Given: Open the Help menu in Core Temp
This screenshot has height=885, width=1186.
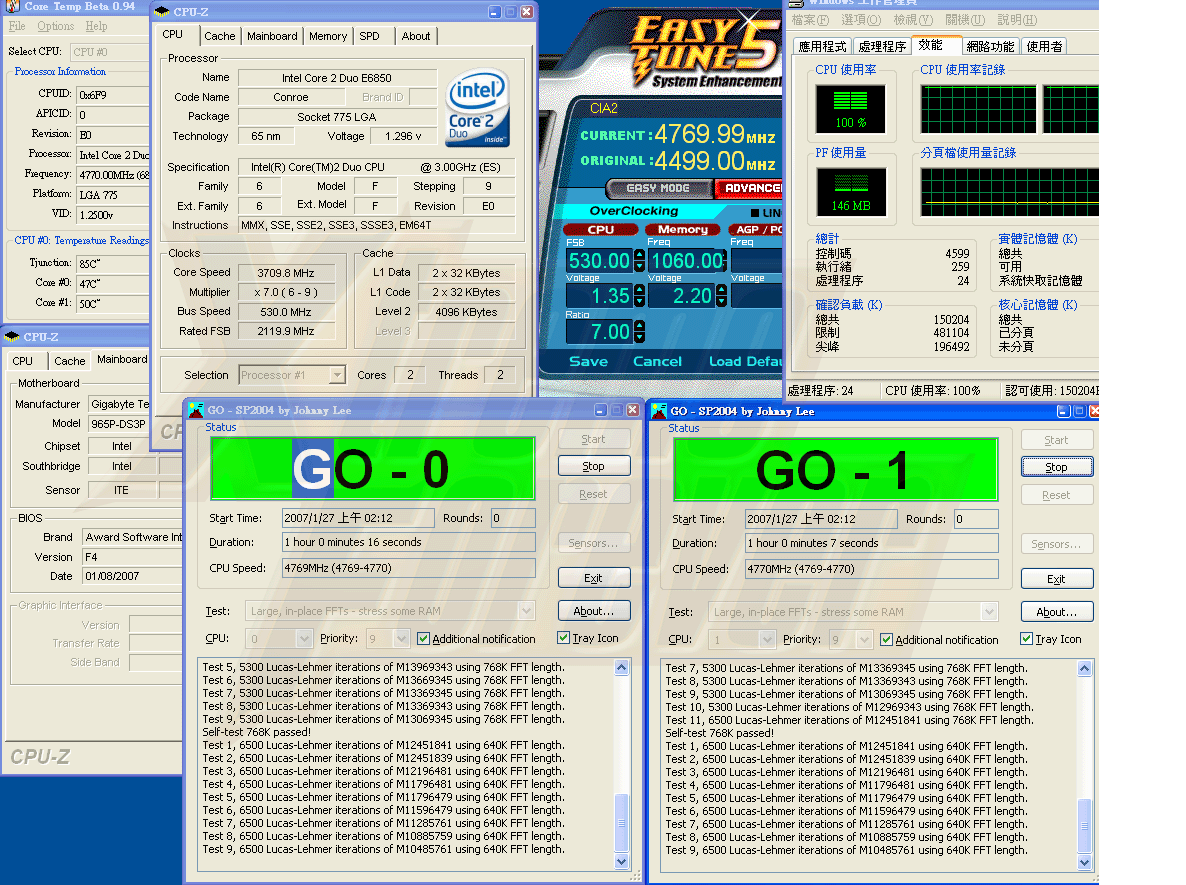Looking at the screenshot, I should (96, 26).
